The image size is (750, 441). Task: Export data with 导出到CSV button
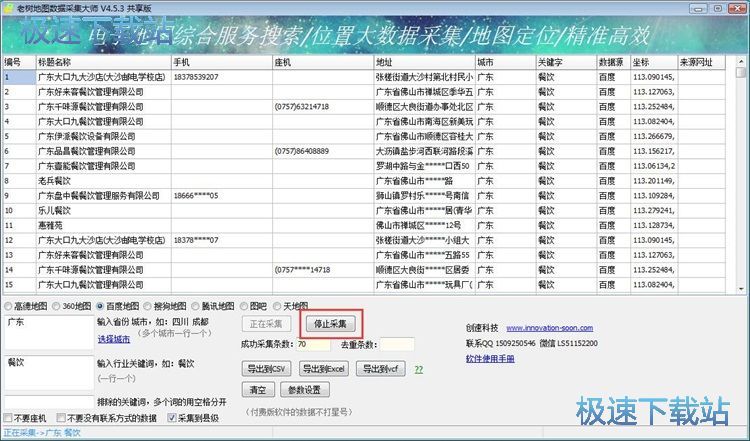pos(266,369)
